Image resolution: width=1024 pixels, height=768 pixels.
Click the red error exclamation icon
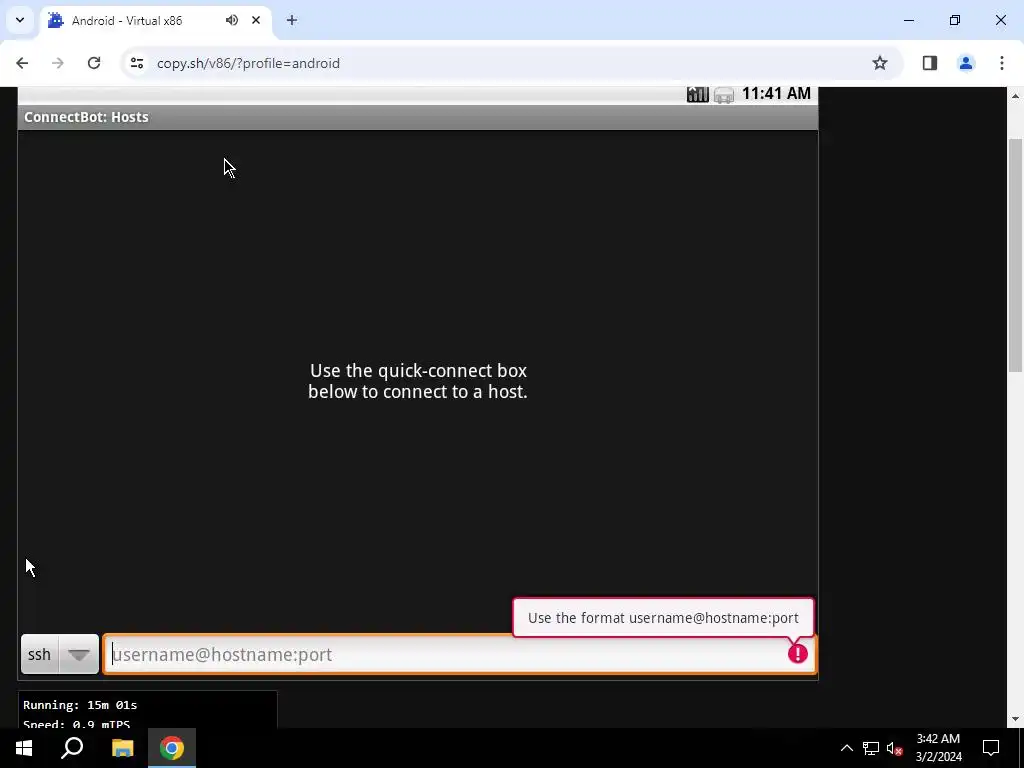coord(797,653)
